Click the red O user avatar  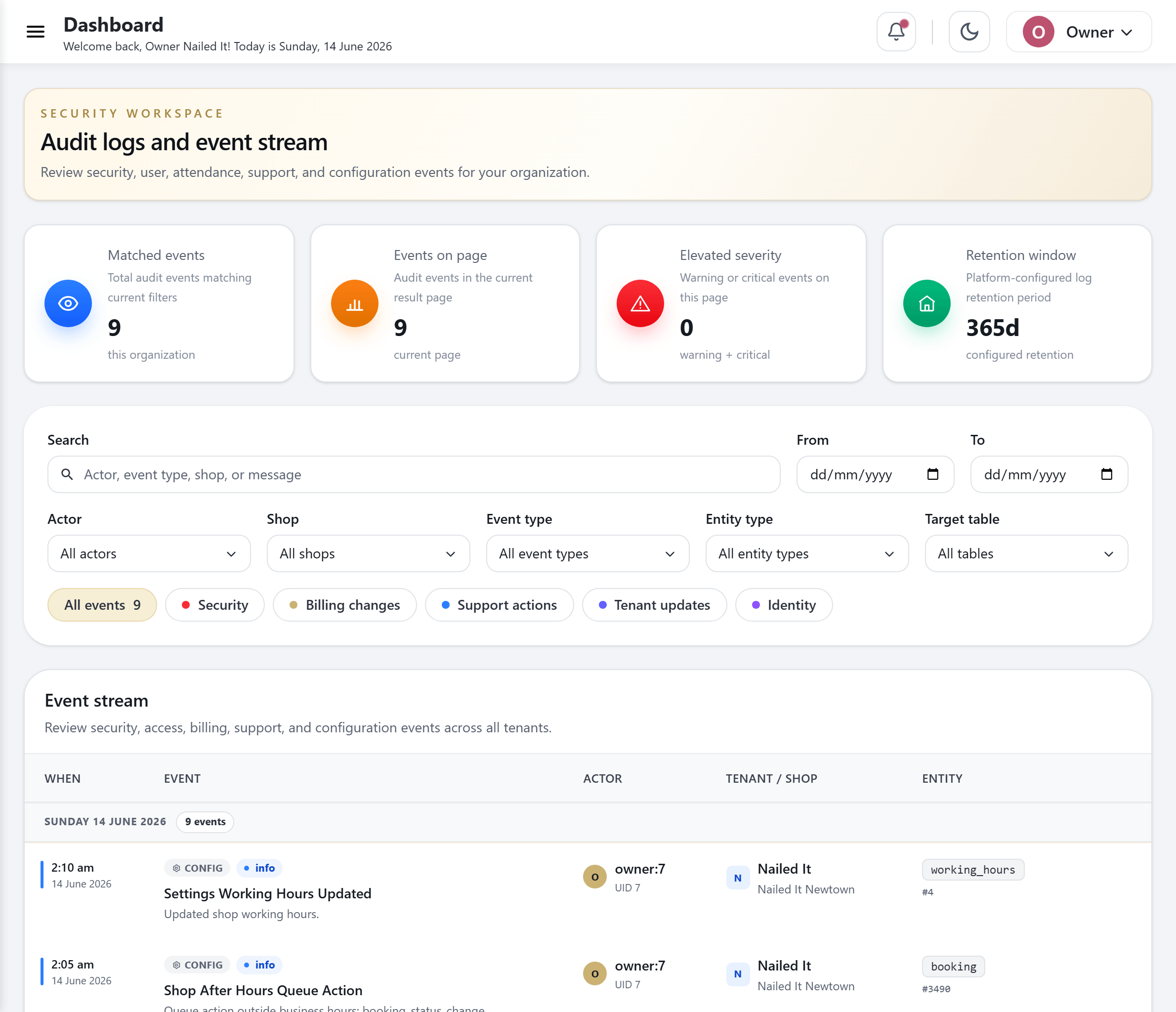point(1038,32)
